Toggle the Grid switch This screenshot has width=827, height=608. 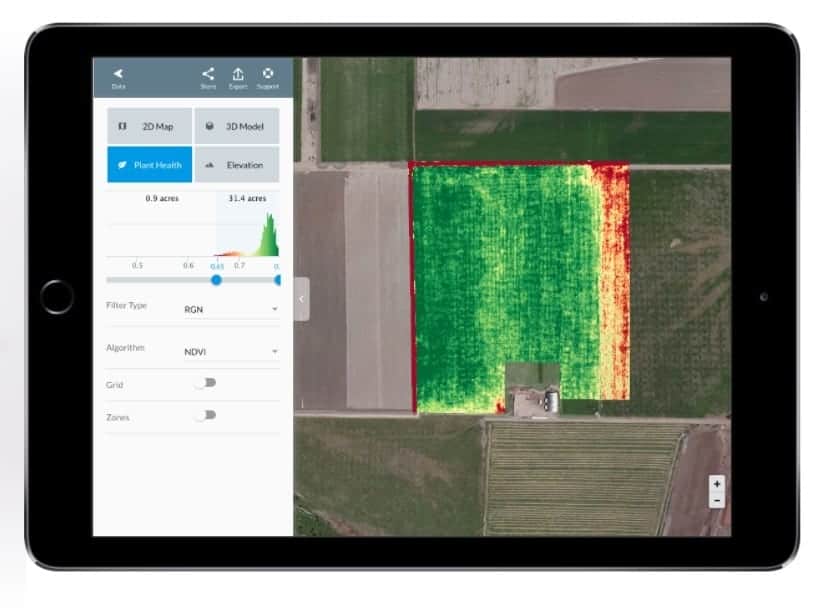point(205,383)
